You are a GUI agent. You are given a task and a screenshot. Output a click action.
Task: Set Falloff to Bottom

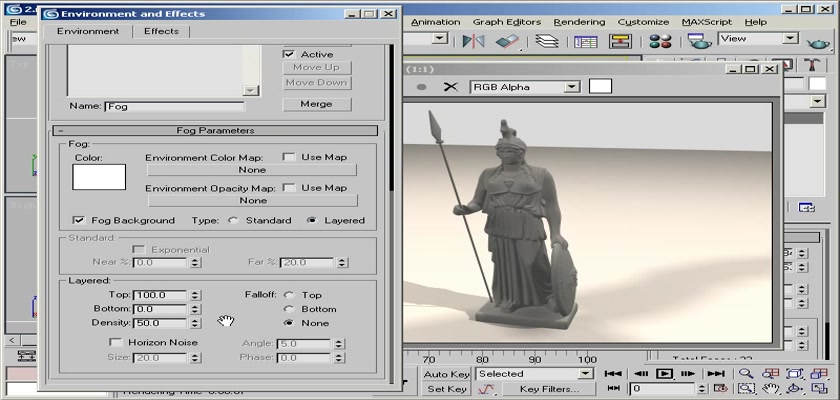(289, 309)
